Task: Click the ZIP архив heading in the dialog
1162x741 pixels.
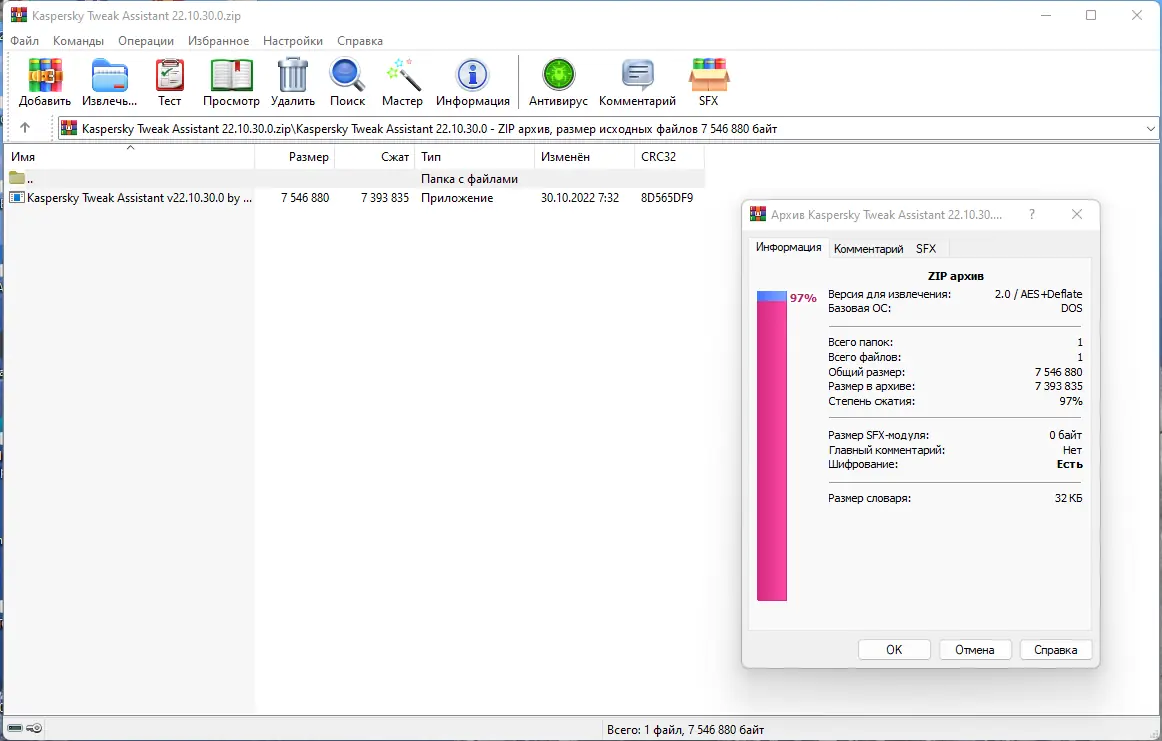Action: 955,276
